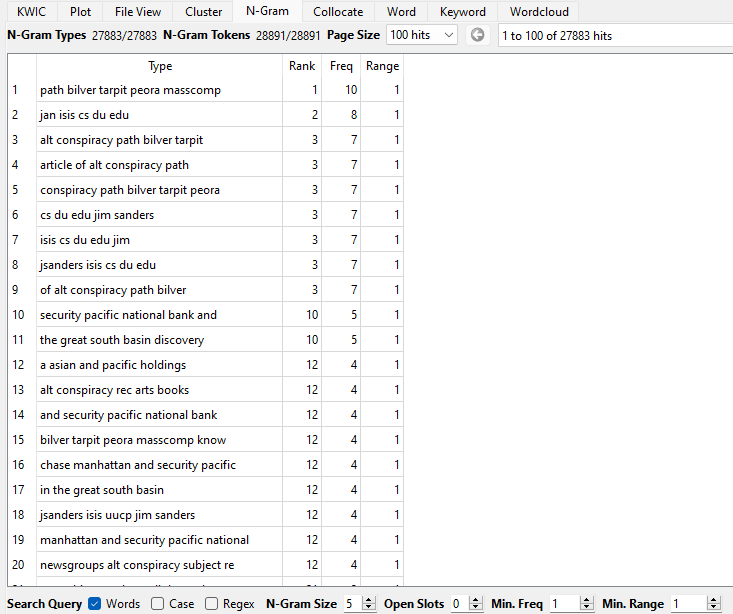733x614 pixels.
Task: Select row 'in the great south basin'
Action: (x=205, y=490)
